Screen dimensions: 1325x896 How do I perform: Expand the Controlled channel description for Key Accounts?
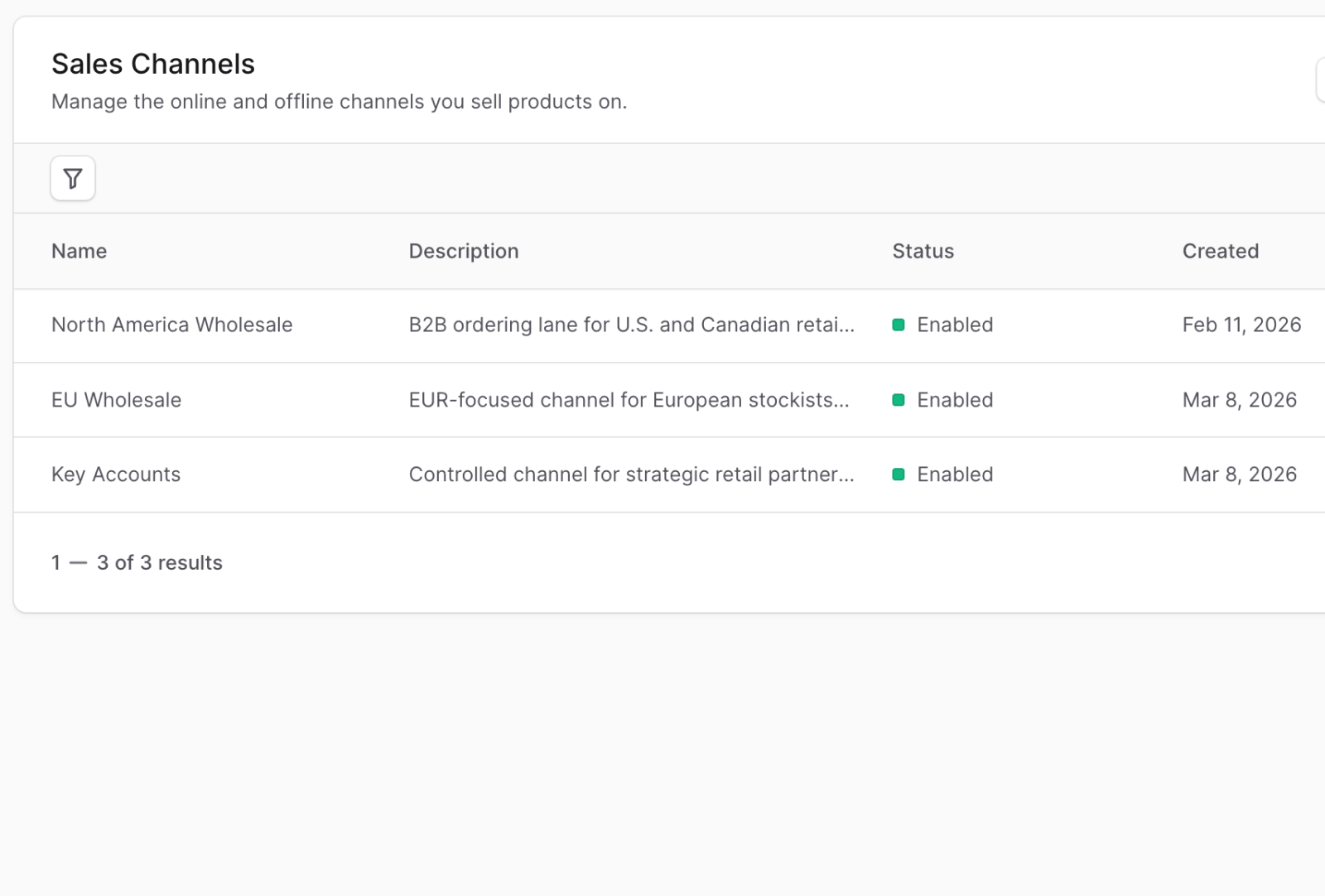(x=631, y=474)
